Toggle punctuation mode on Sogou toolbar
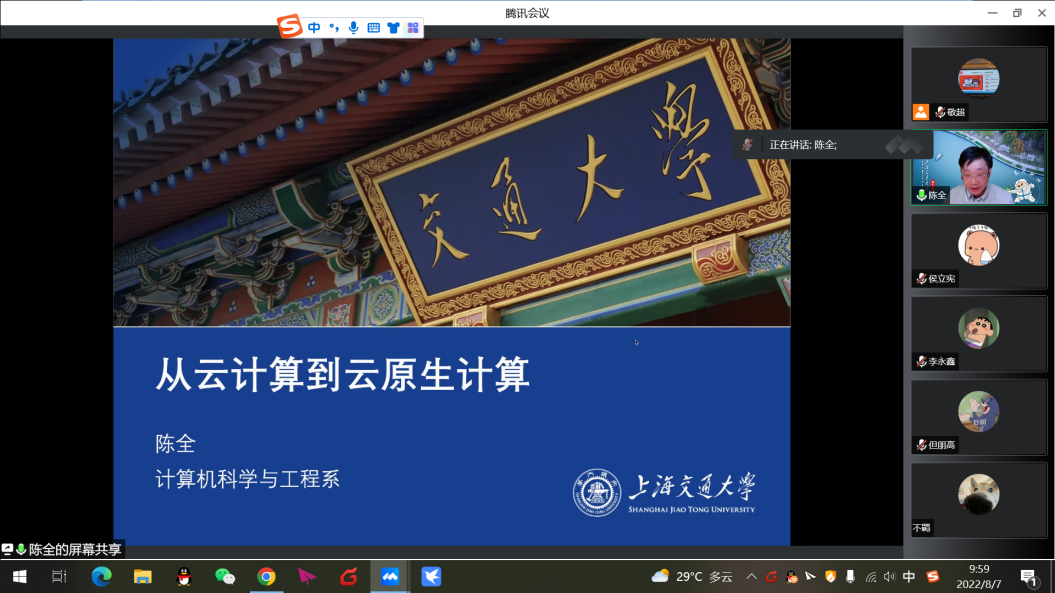 point(334,28)
